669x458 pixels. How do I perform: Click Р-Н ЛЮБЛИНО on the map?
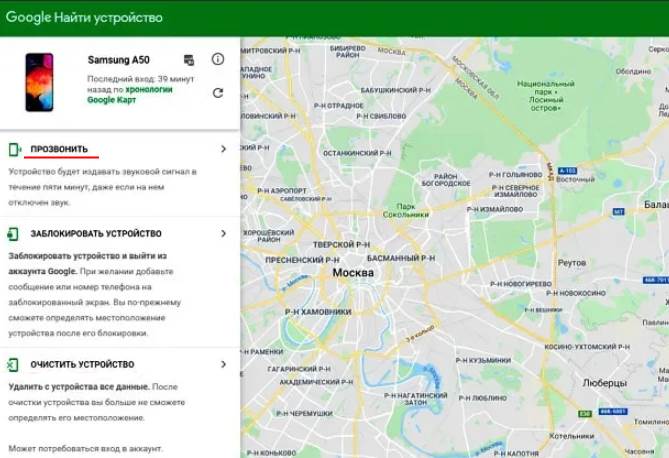pyautogui.click(x=483, y=398)
